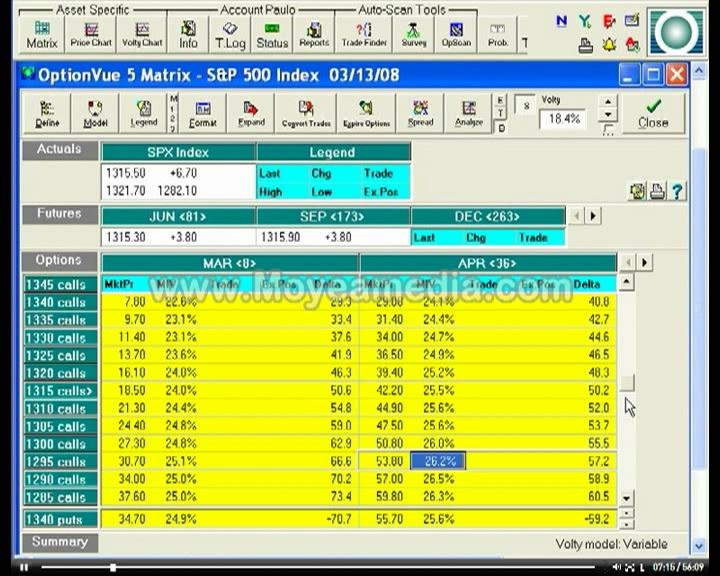720x576 pixels.
Task: Open the Expire Options tool
Action: click(x=366, y=113)
